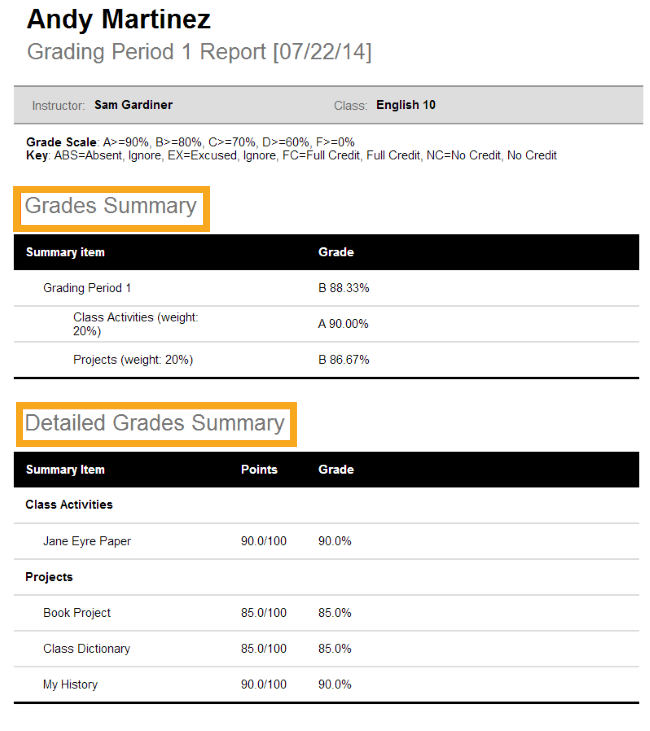The image size is (650, 731).
Task: Select the Jane Eyre Paper assignment
Action: (x=87, y=541)
